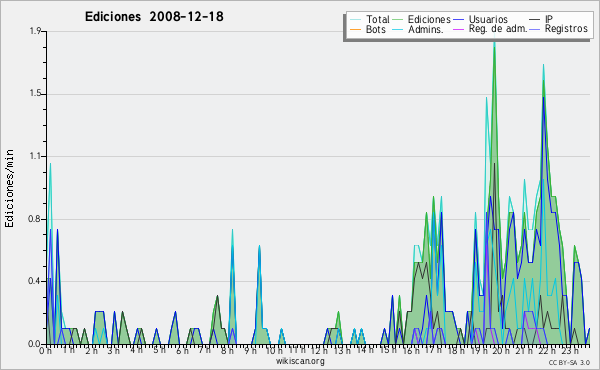The height and width of the screenshot is (370, 600).
Task: Click the '9 h' x-axis label
Action: point(250,350)
